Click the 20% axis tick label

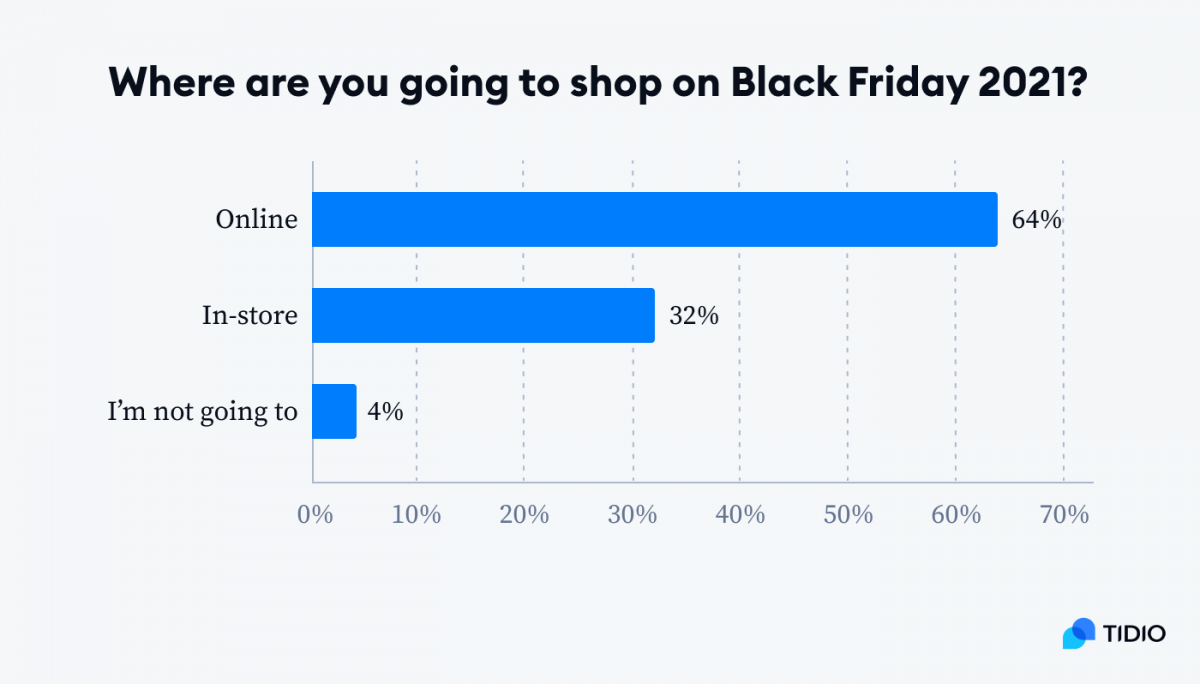point(525,515)
